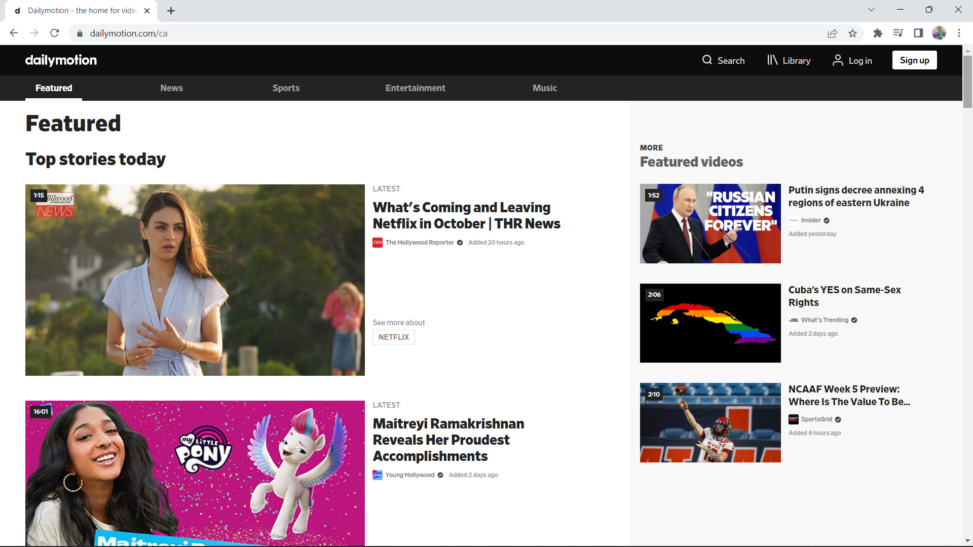Viewport: 973px width, 547px height.
Task: Click Log in
Action: click(x=852, y=60)
